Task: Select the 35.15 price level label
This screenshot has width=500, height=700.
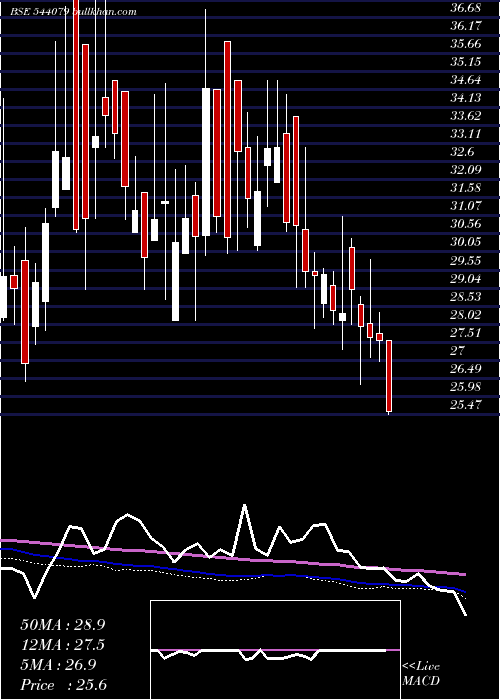Action: (x=466, y=62)
